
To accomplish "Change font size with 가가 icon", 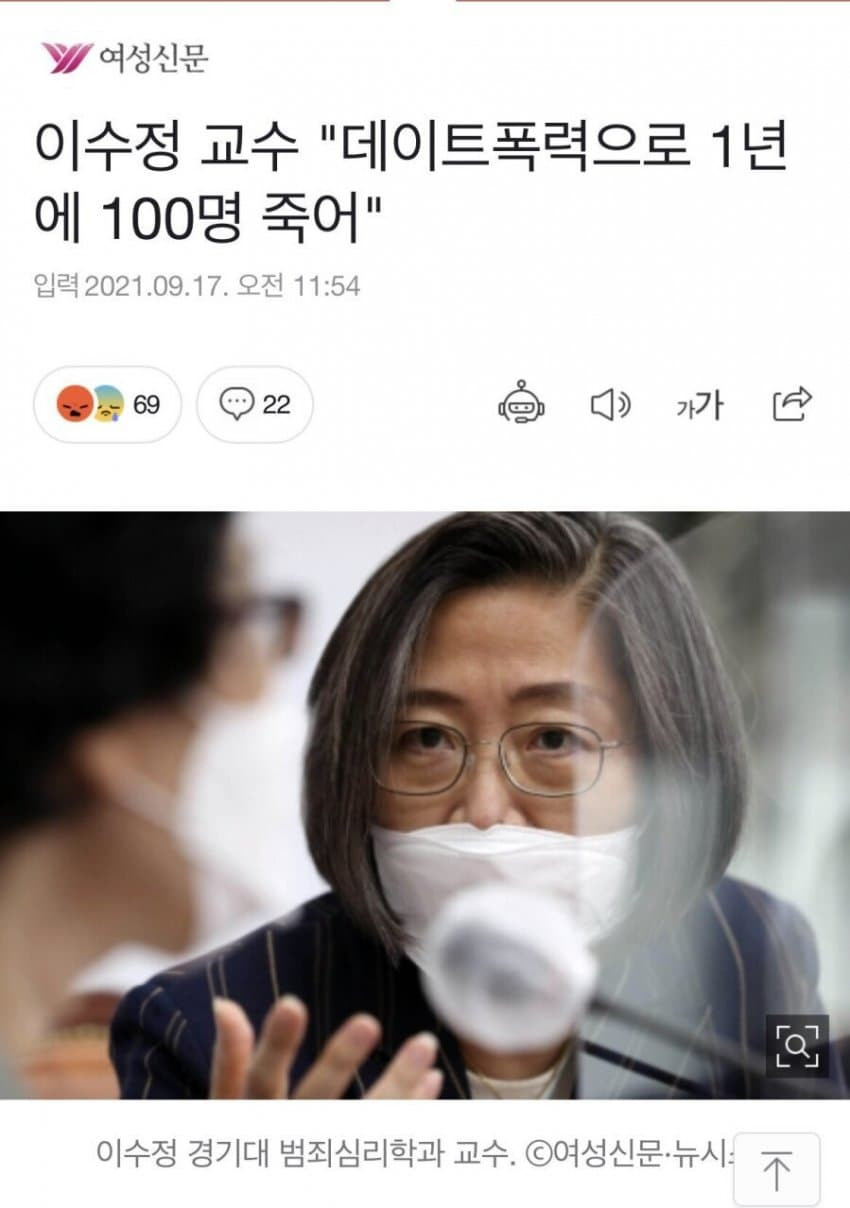I will (699, 405).
